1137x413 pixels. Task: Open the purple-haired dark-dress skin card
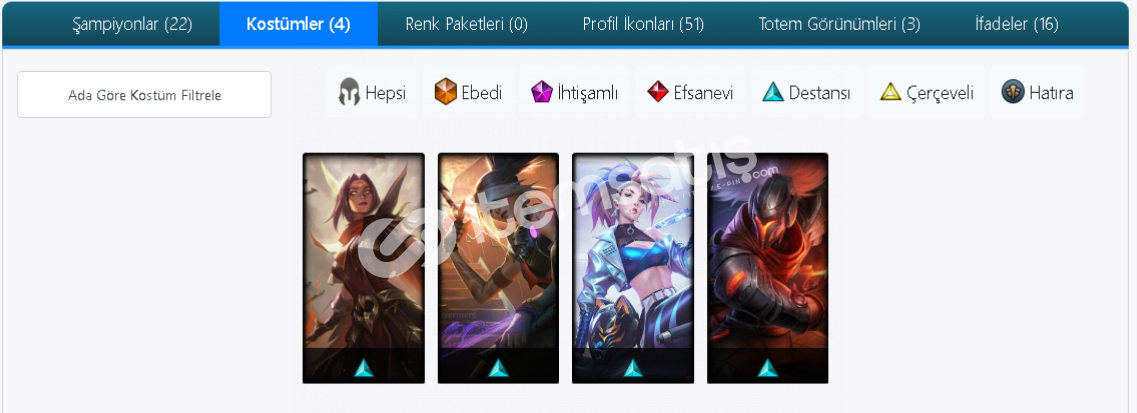point(363,268)
